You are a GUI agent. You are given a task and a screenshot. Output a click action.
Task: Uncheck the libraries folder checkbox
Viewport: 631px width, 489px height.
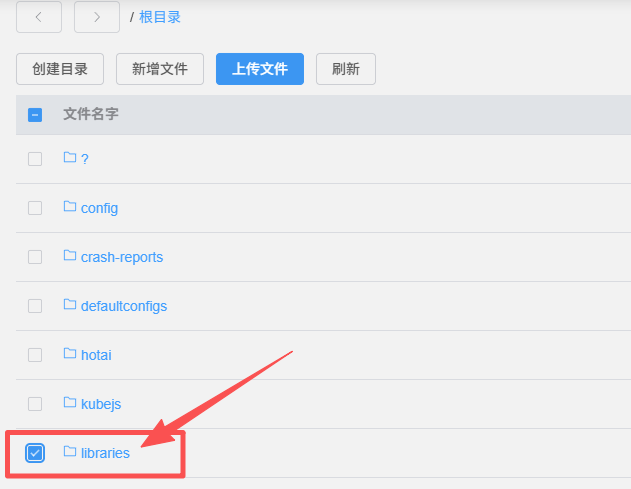[x=35, y=453]
